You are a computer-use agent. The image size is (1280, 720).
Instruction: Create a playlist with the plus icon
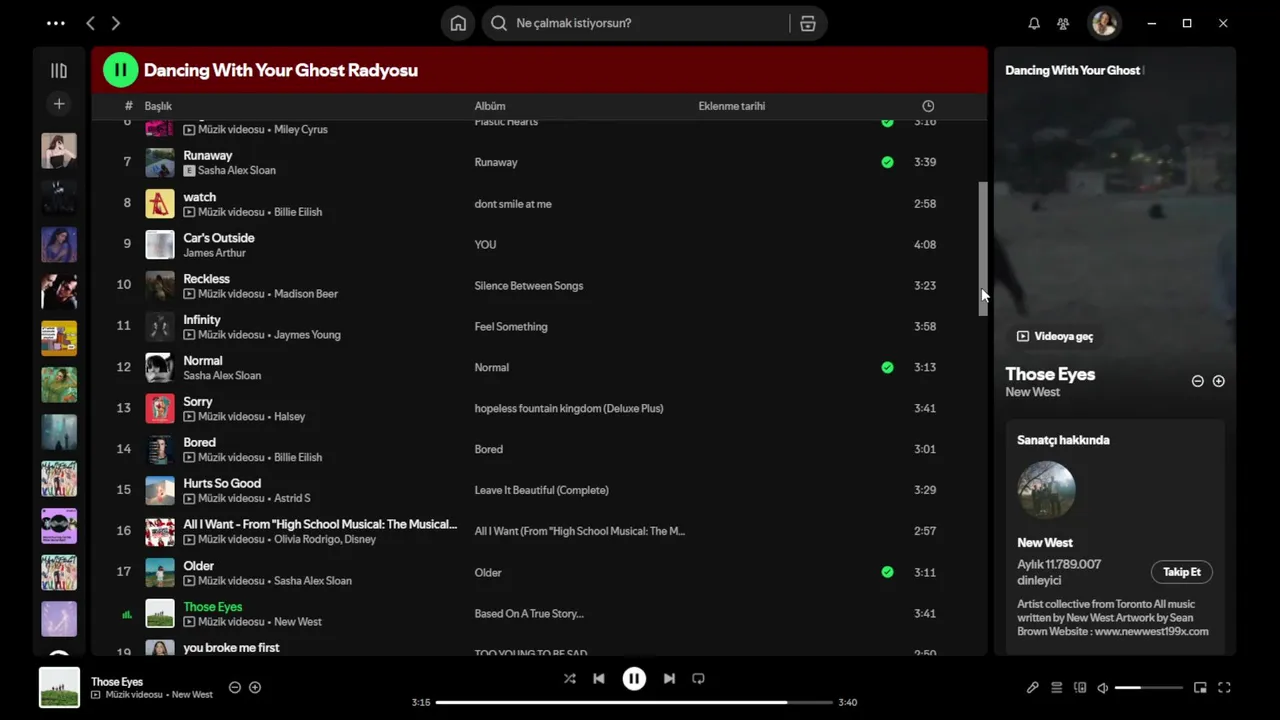click(59, 103)
